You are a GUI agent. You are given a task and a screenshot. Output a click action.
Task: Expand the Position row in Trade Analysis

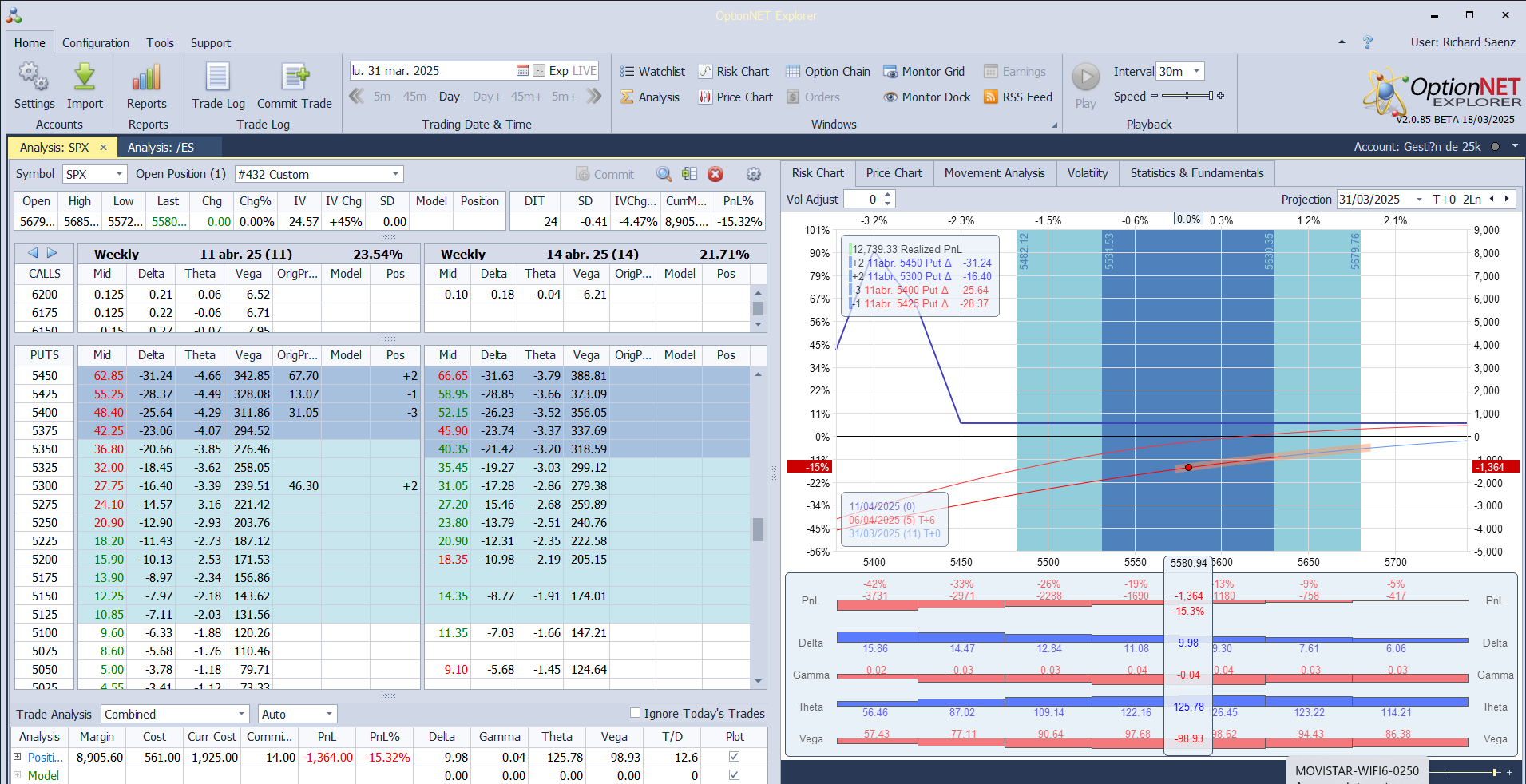tap(17, 756)
